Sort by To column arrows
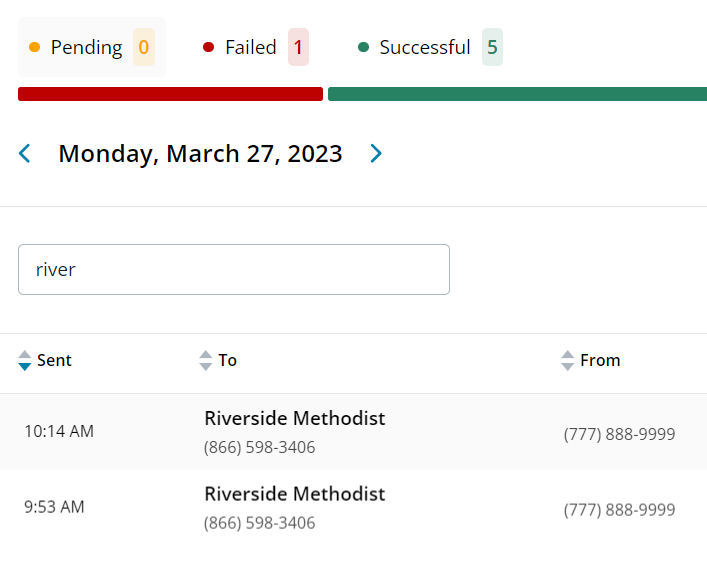The height and width of the screenshot is (575, 707). [x=206, y=361]
